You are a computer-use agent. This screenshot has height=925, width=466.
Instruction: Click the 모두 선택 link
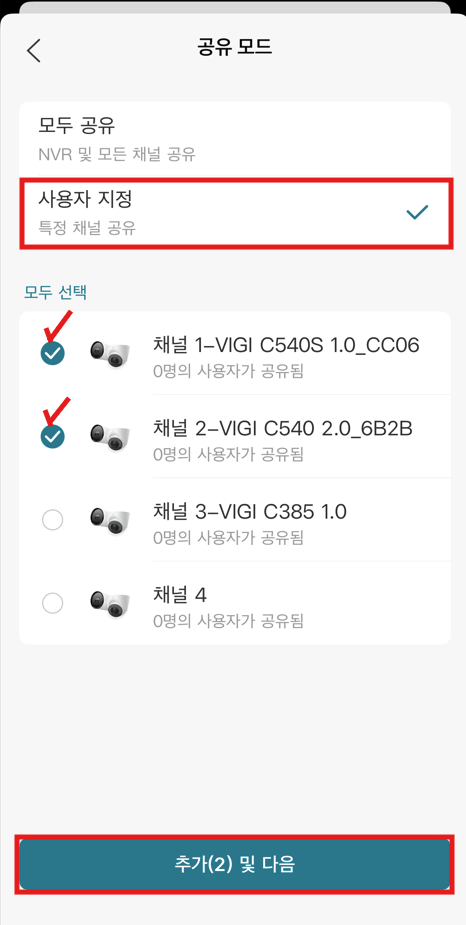(x=55, y=292)
